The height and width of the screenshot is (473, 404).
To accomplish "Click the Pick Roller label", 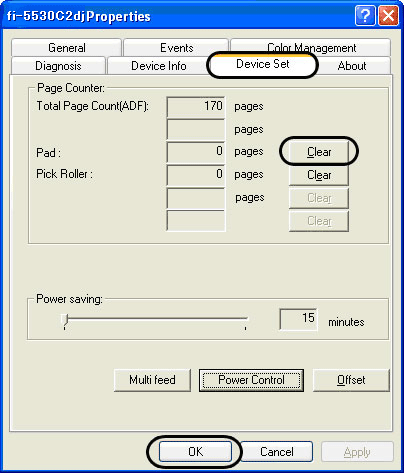I will (x=64, y=174).
